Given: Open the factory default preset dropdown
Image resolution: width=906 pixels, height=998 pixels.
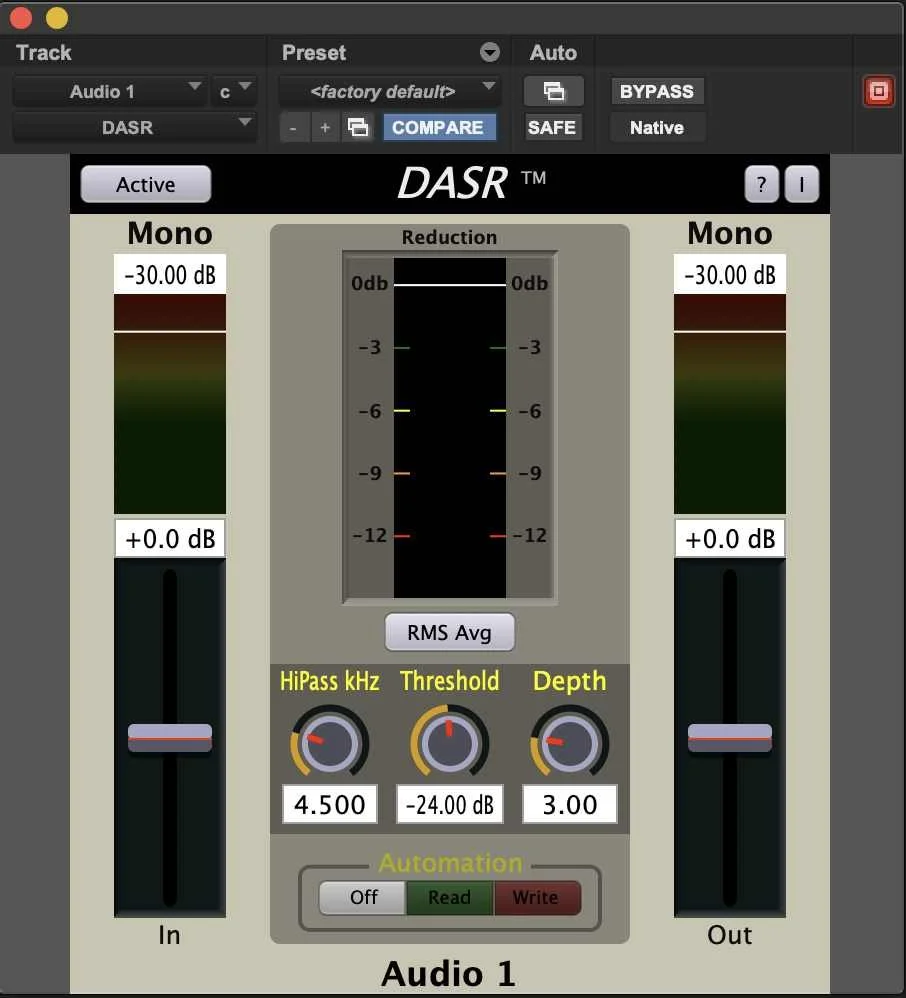Looking at the screenshot, I should [x=389, y=91].
